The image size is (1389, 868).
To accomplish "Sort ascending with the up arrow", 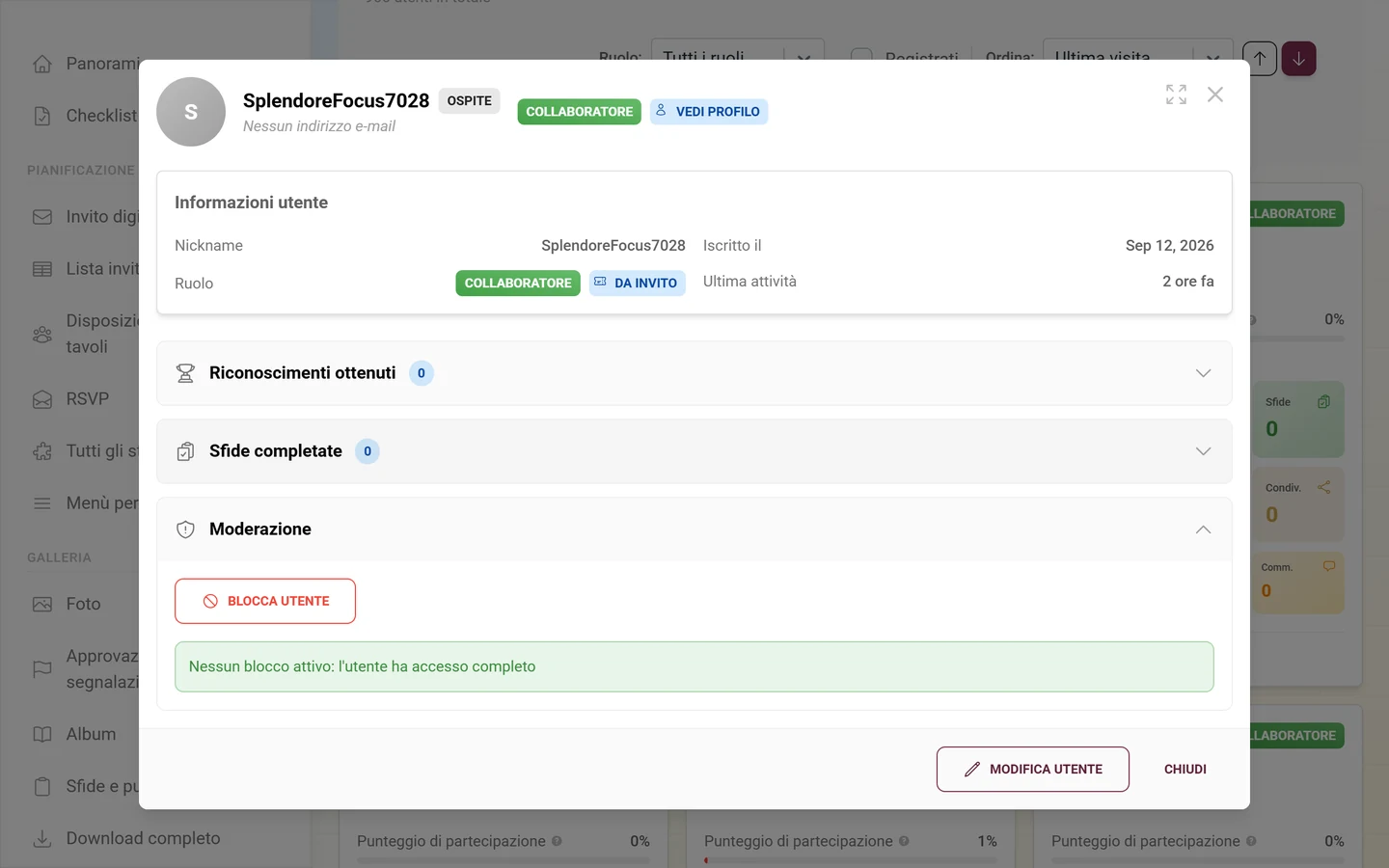I will pyautogui.click(x=1260, y=59).
